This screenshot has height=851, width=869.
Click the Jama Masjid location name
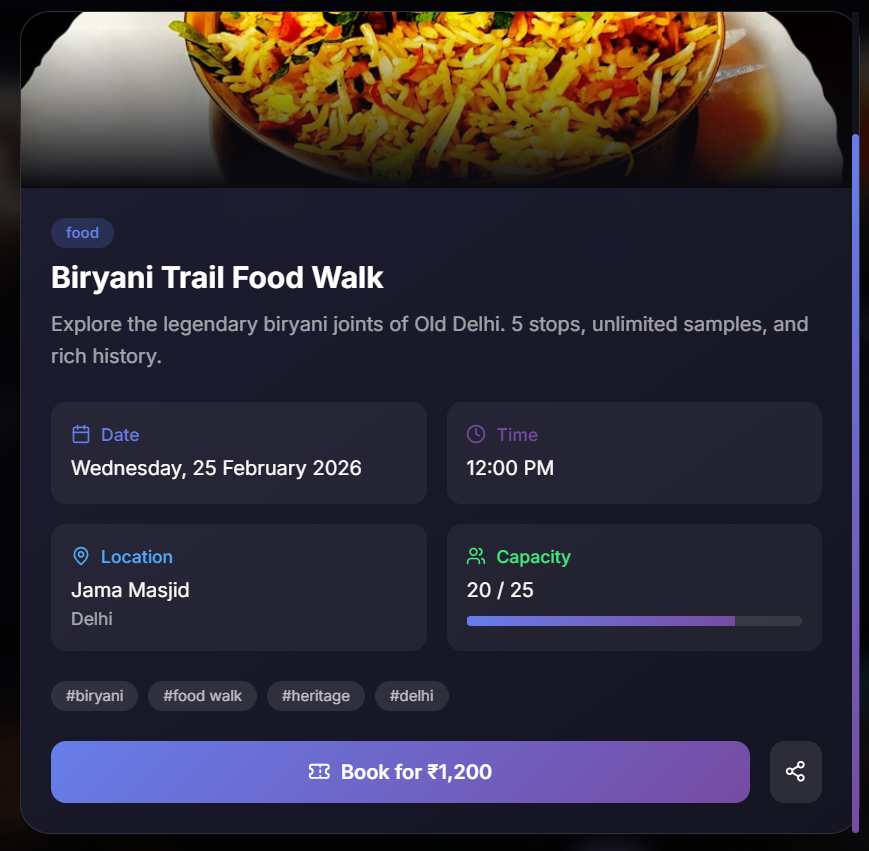(130, 590)
